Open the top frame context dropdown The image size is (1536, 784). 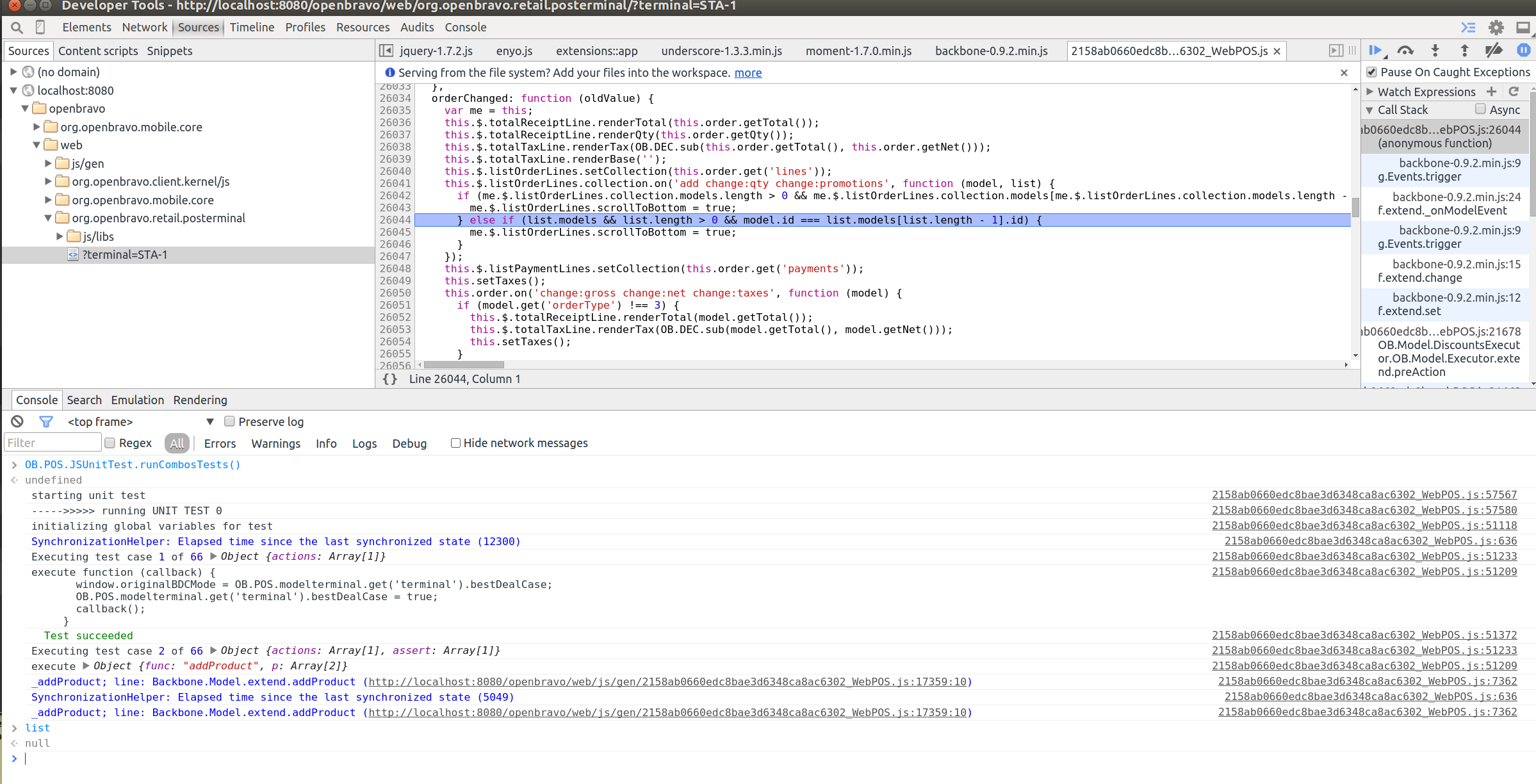tap(141, 421)
